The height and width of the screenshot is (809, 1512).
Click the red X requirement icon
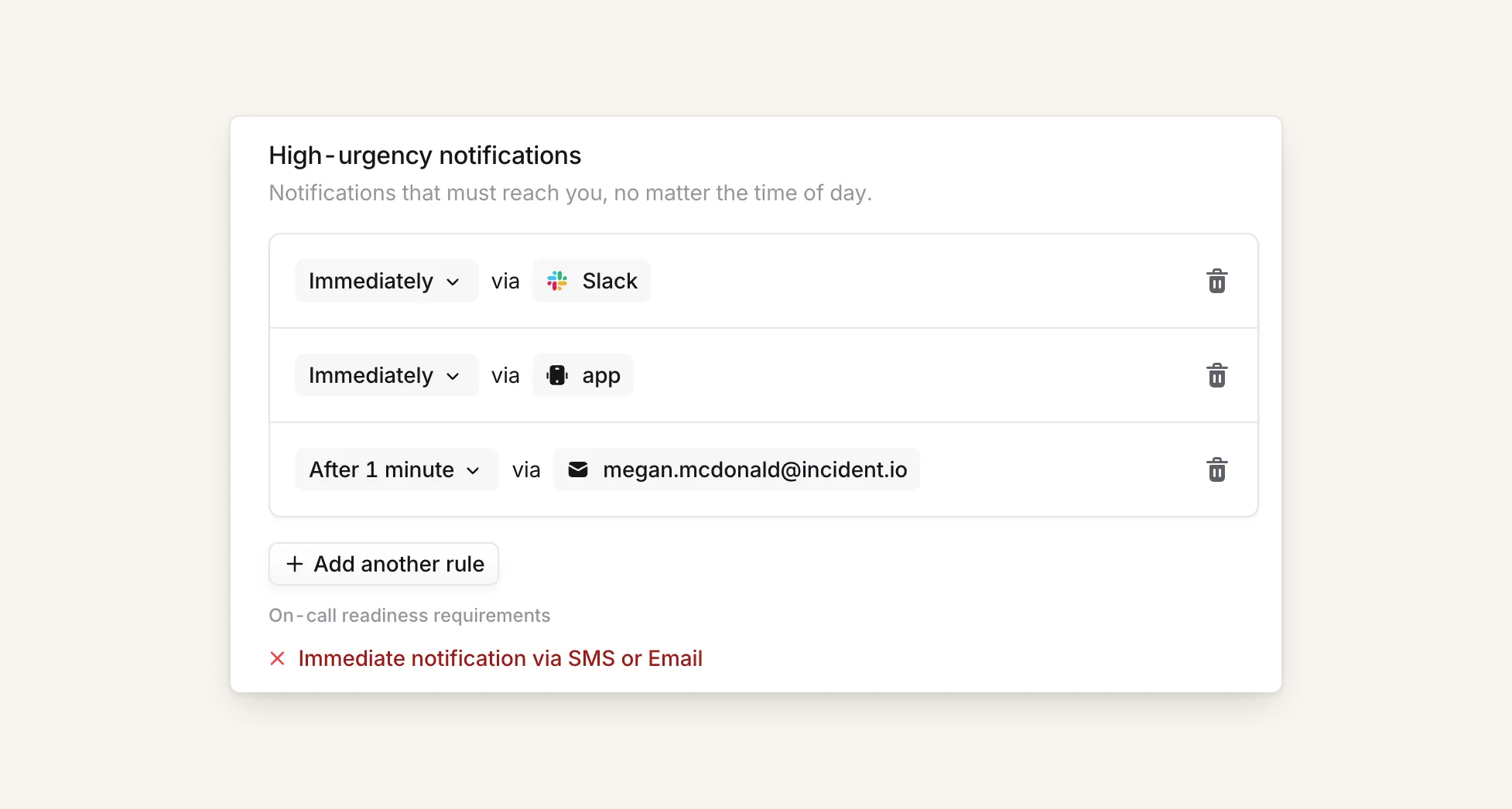pos(277,658)
